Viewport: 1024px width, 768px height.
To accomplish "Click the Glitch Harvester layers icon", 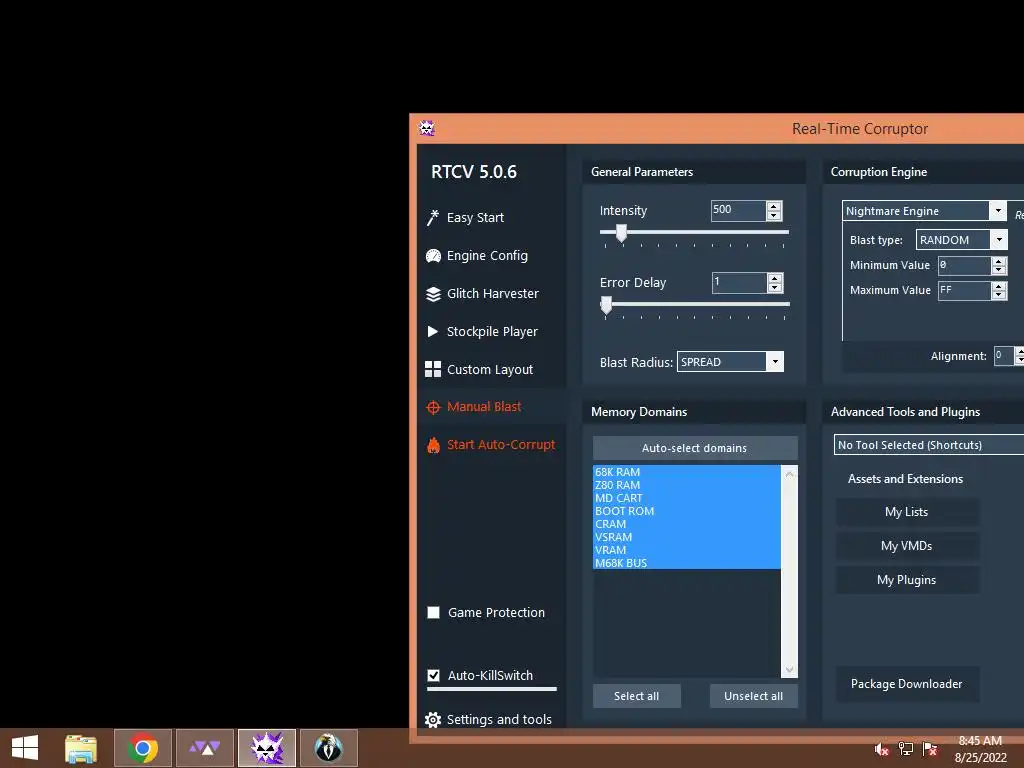I will 433,294.
